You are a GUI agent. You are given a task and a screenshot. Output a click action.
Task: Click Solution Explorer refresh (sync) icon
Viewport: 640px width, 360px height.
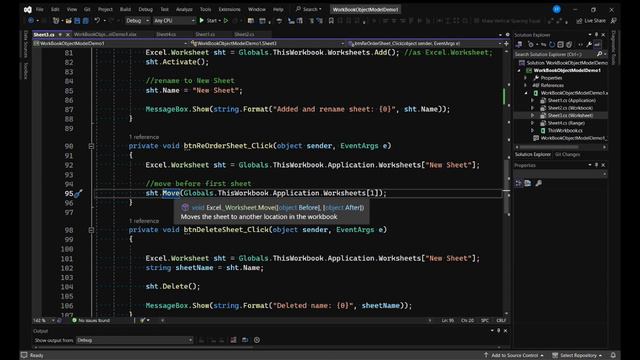552,44
